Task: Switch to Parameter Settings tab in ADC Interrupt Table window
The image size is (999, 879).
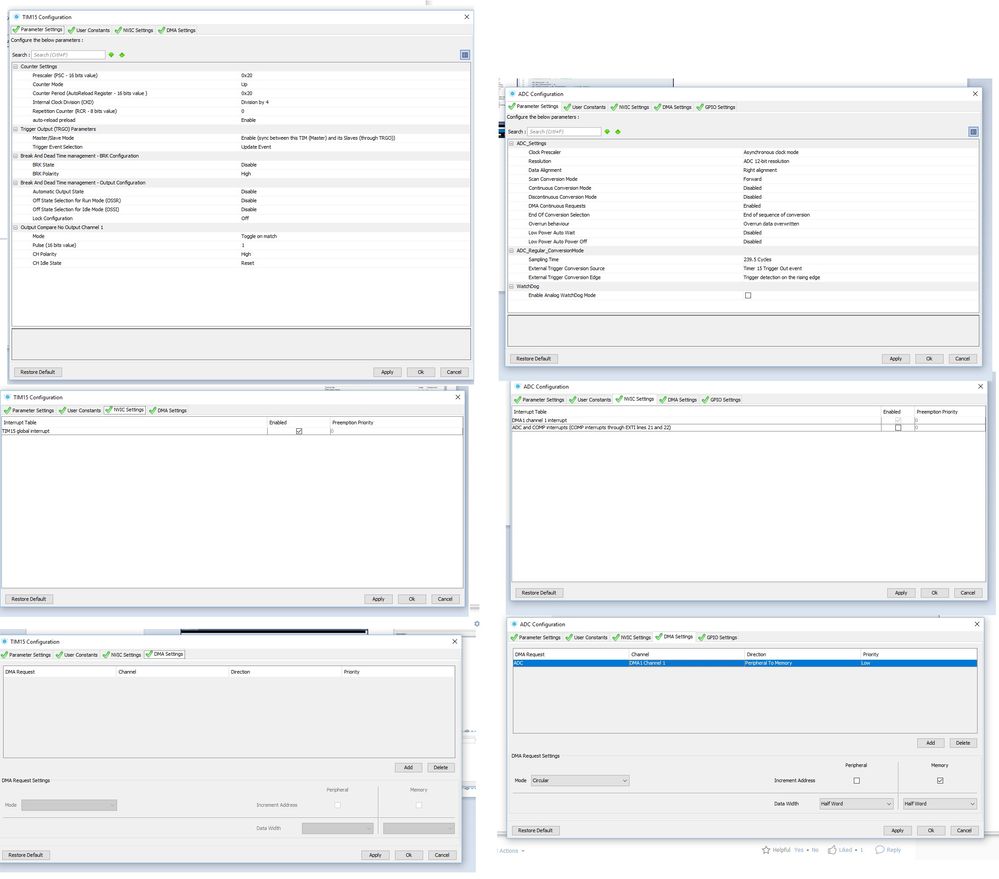Action: [x=539, y=400]
